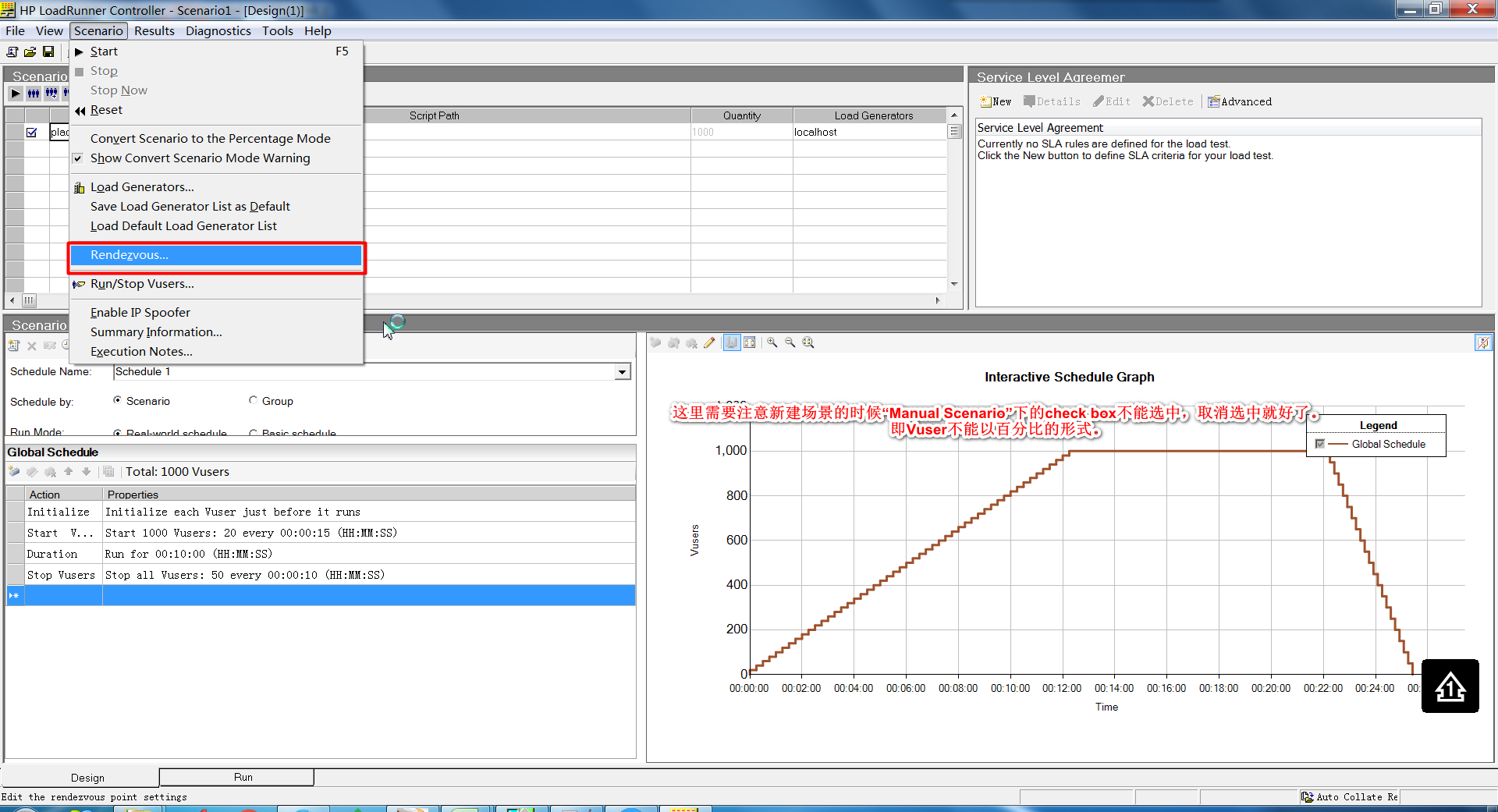Click the New Schedule icon in Scenario Schedule
1498x812 pixels.
coord(14,346)
